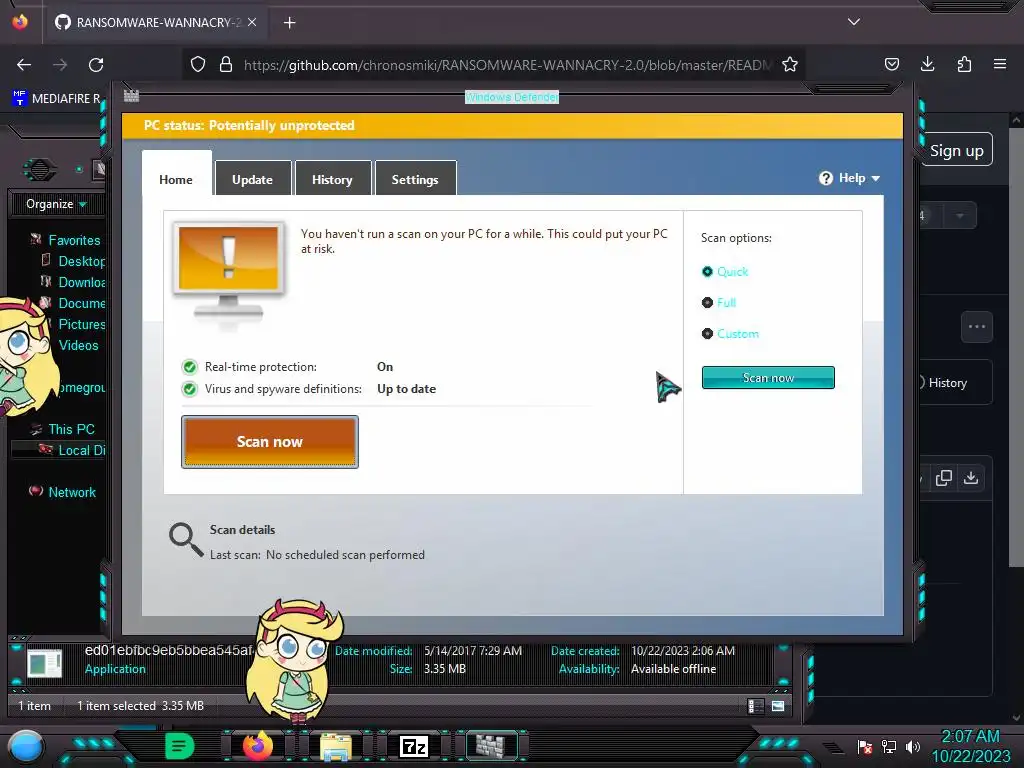Screen dimensions: 1024x768
Task: Open Documents in Explorer sidebar
Action: coord(72,303)
